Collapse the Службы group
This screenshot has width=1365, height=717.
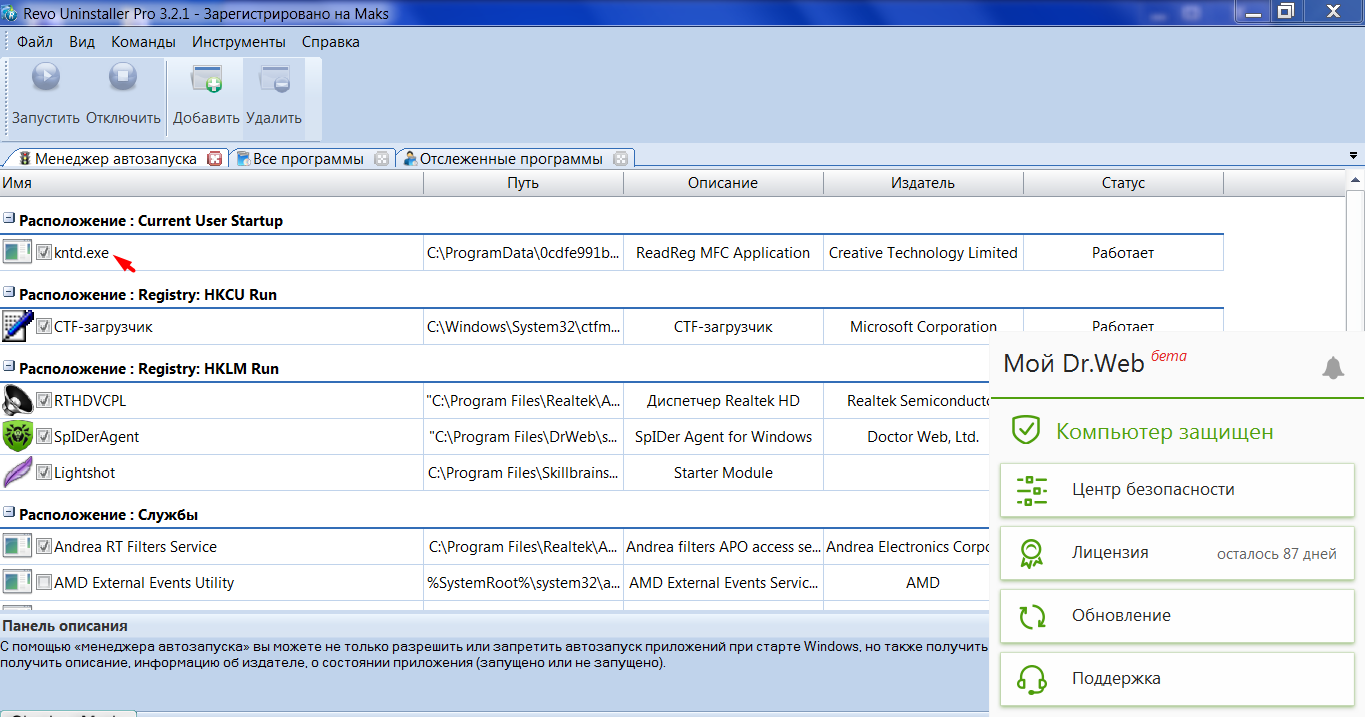tap(8, 515)
